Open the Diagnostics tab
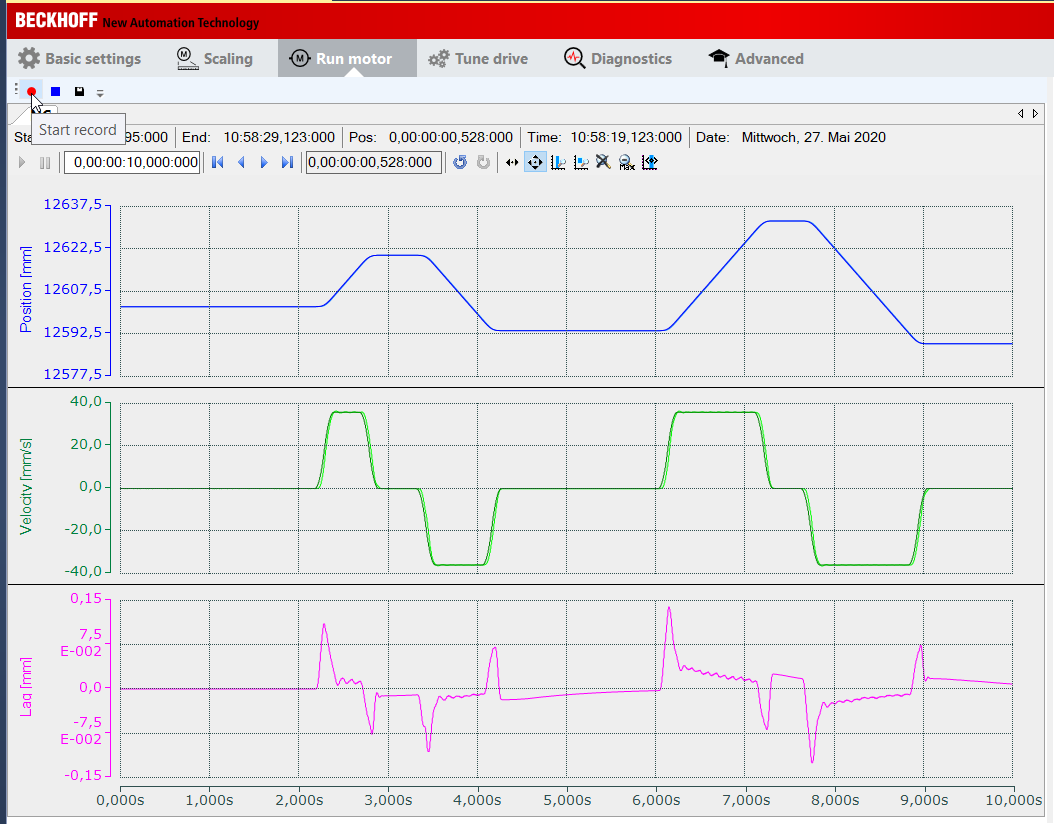This screenshot has height=824, width=1054. [618, 59]
